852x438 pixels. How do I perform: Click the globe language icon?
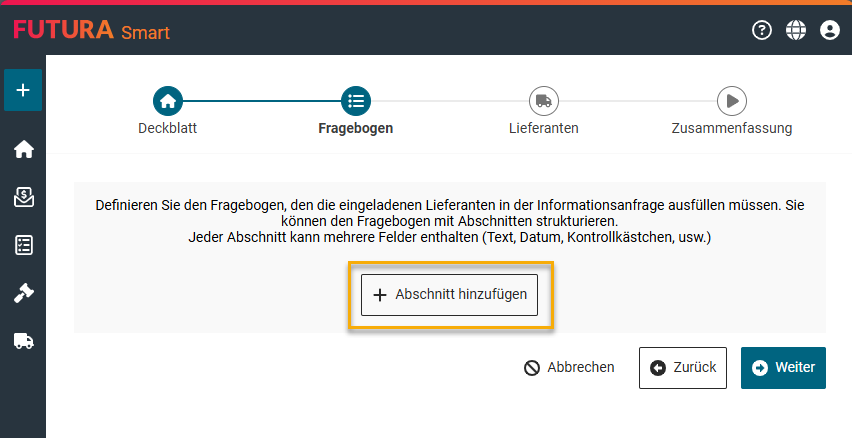(796, 31)
